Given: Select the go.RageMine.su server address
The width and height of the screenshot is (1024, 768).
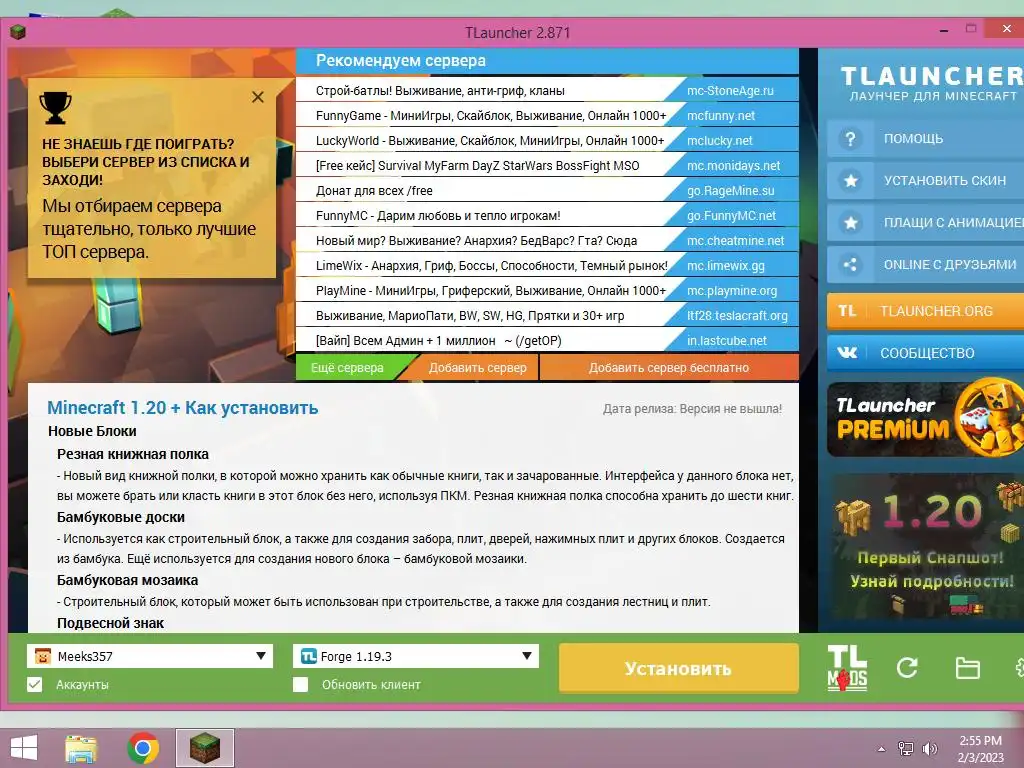Looking at the screenshot, I should tap(731, 191).
